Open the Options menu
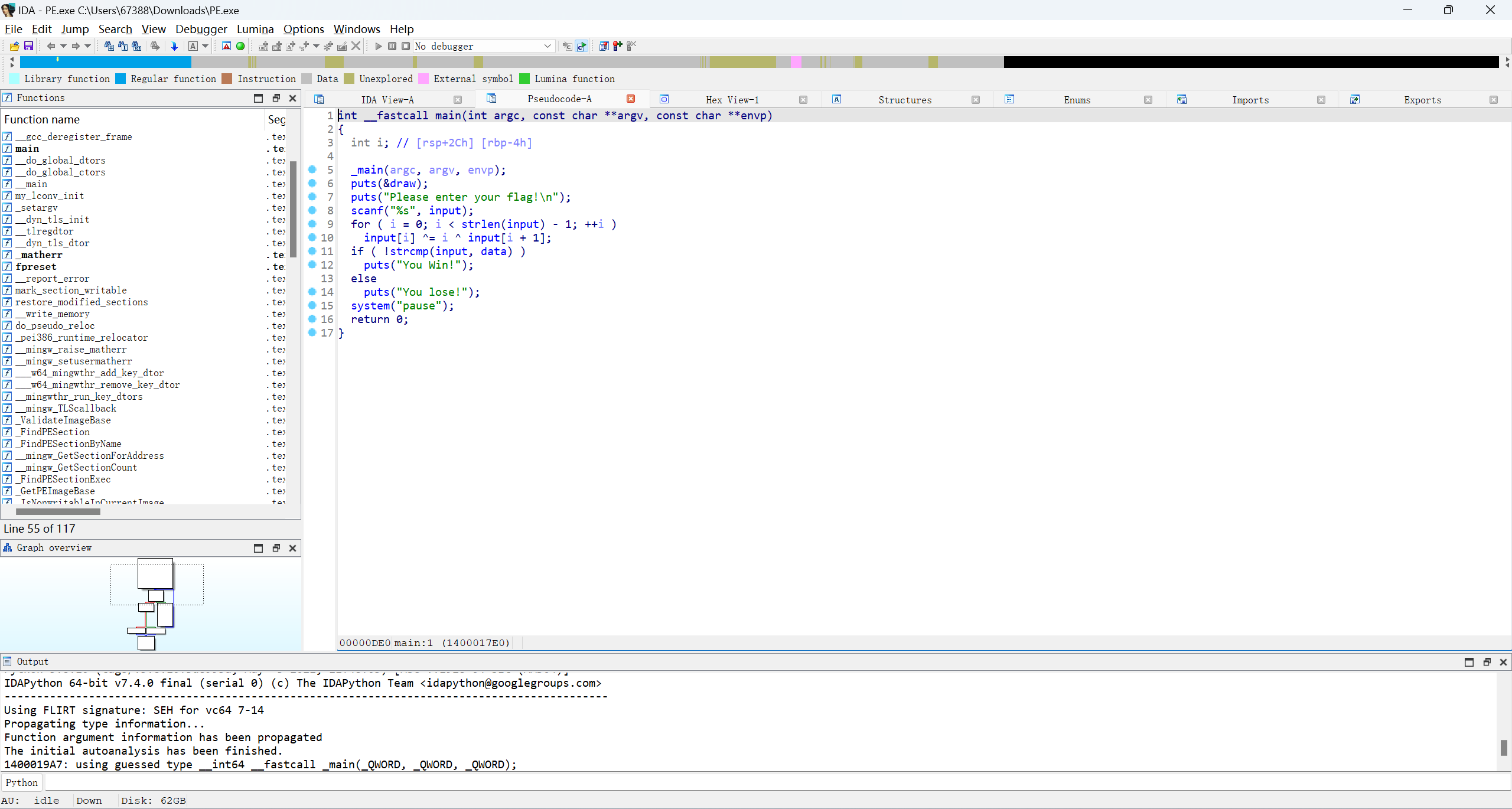 [304, 29]
